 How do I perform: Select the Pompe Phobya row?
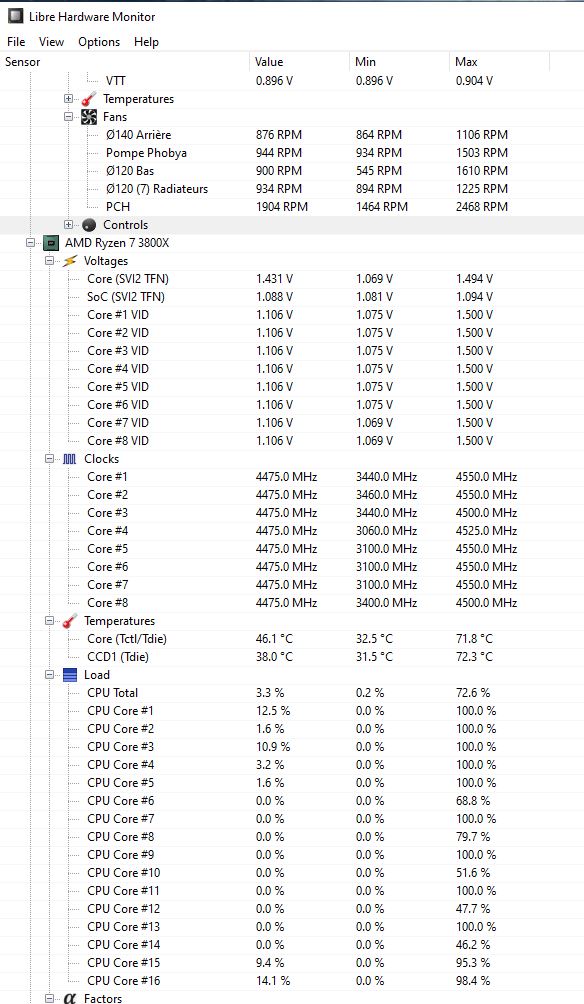pyautogui.click(x=292, y=152)
